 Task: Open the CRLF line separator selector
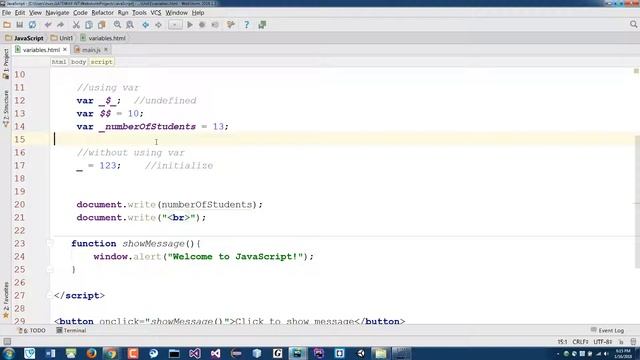pos(580,342)
